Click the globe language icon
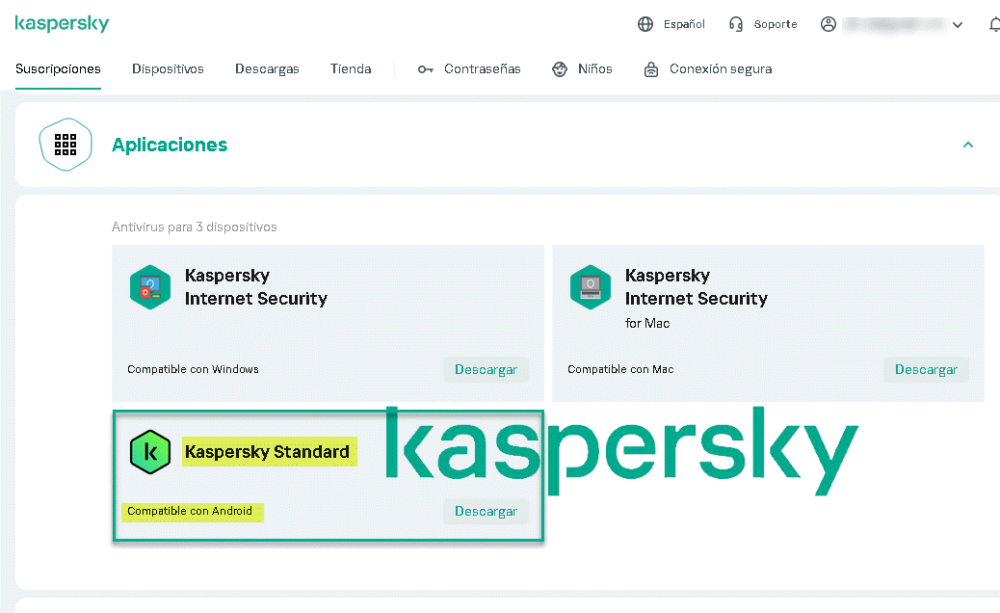This screenshot has height=613, width=1000. (x=646, y=24)
